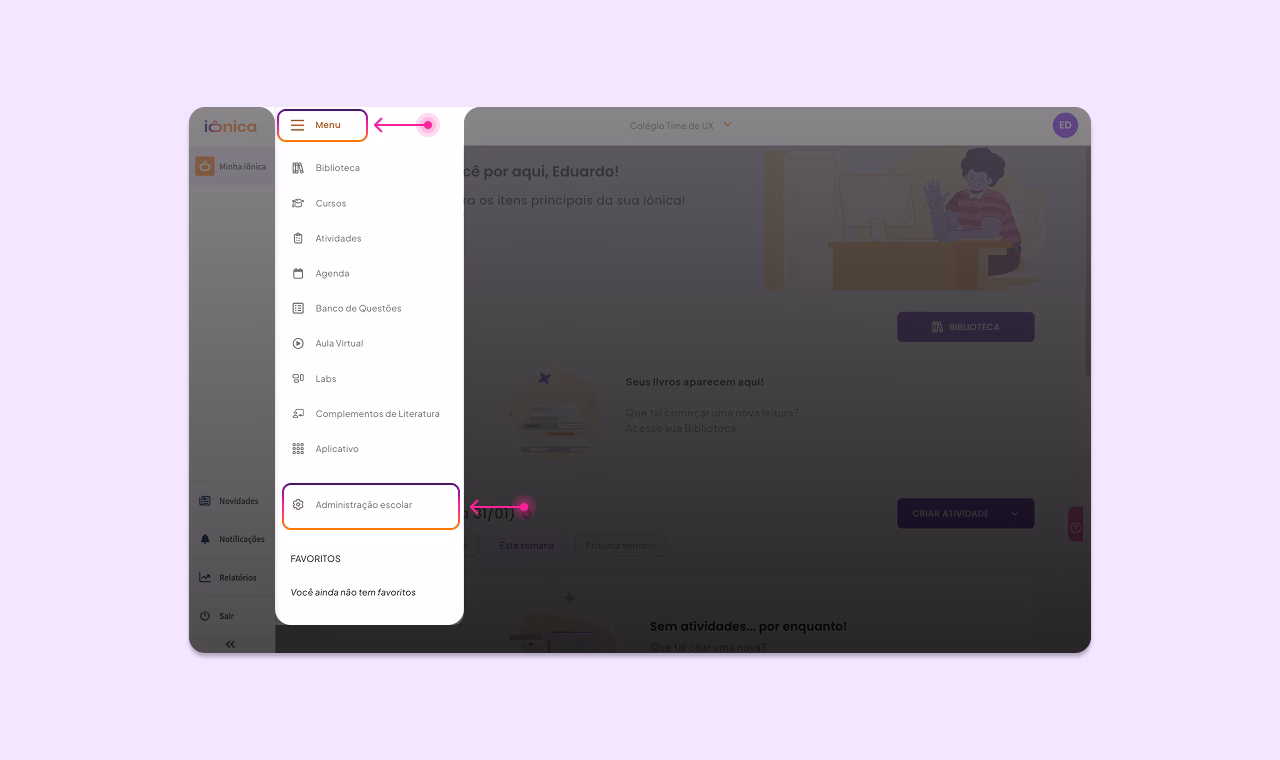This screenshot has width=1280, height=760.
Task: Open the Aplicativo grid icon
Action: pos(298,449)
